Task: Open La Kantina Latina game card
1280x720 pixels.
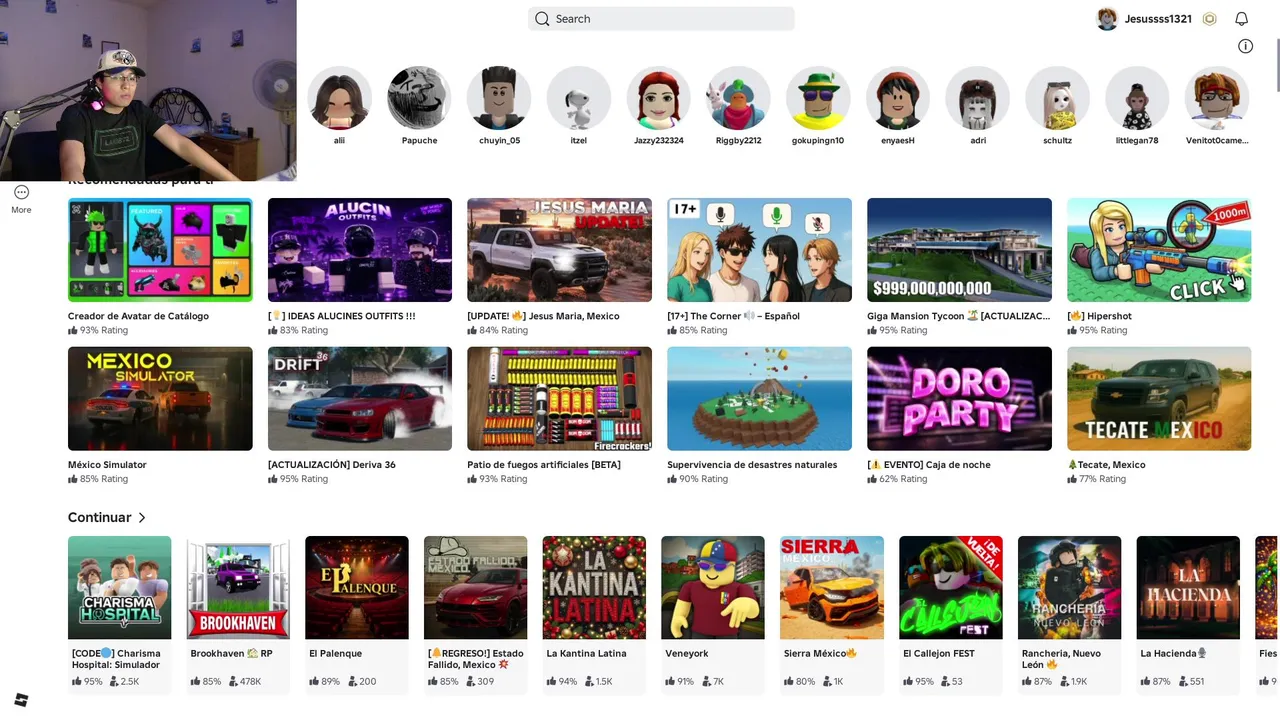Action: (x=594, y=612)
